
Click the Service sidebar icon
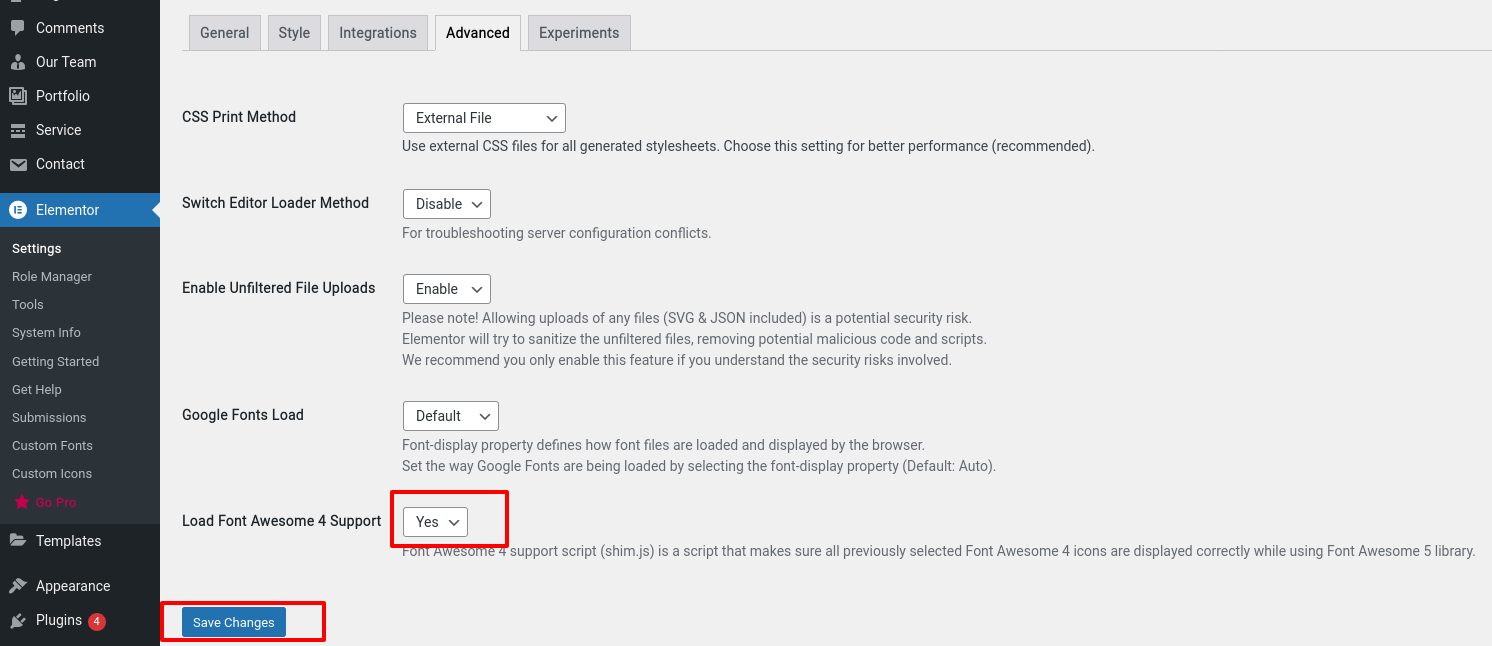(x=18, y=130)
